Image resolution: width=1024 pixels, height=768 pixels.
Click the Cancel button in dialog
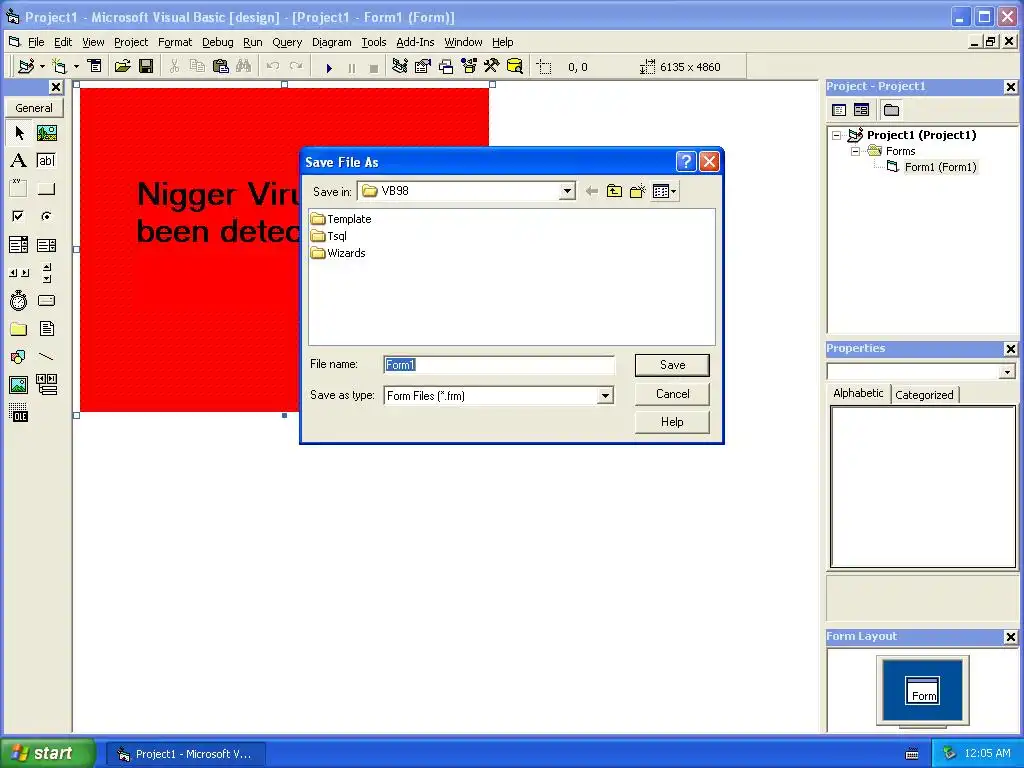click(x=672, y=394)
